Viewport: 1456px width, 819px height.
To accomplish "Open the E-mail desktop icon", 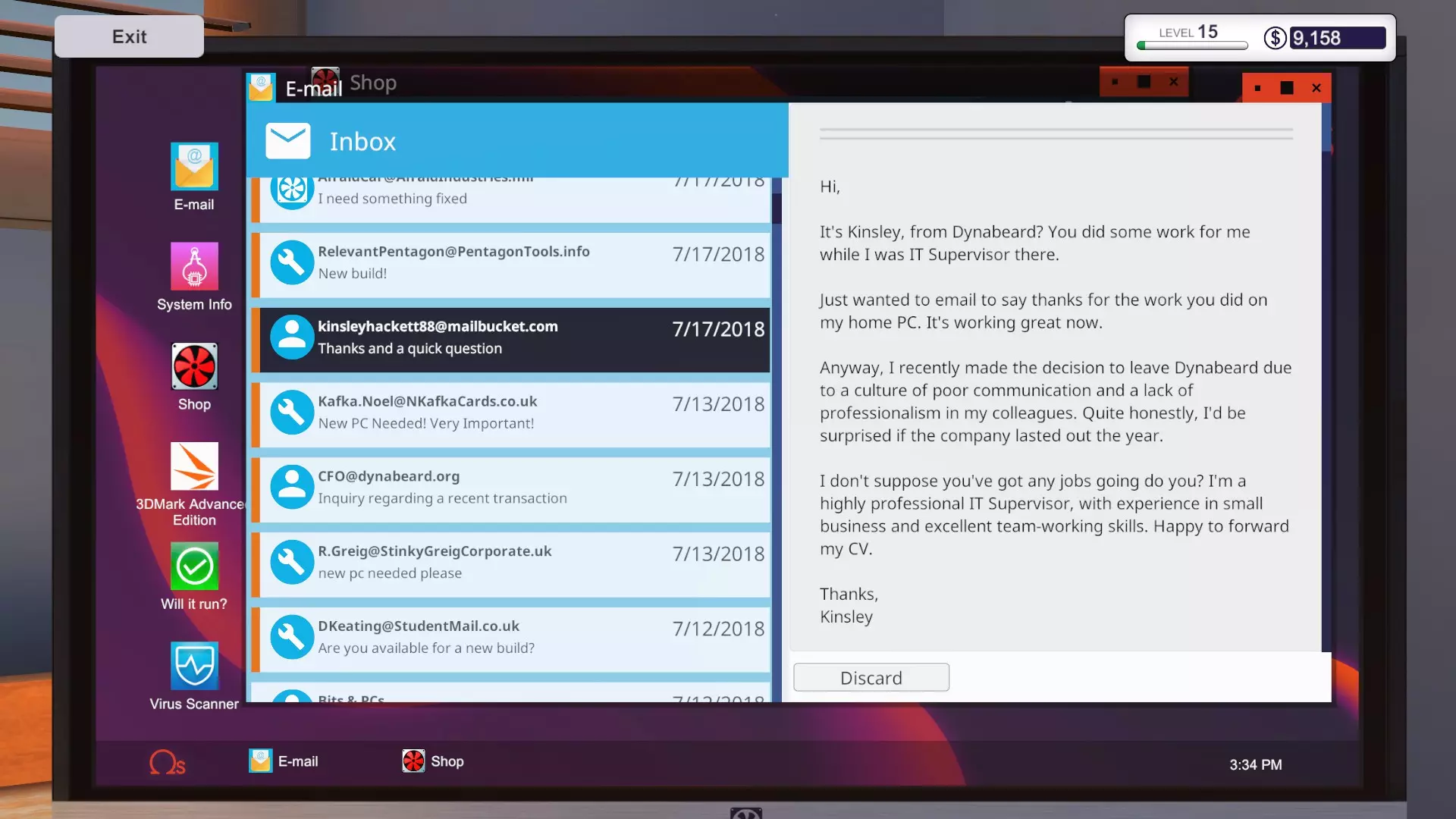I will coord(194,167).
